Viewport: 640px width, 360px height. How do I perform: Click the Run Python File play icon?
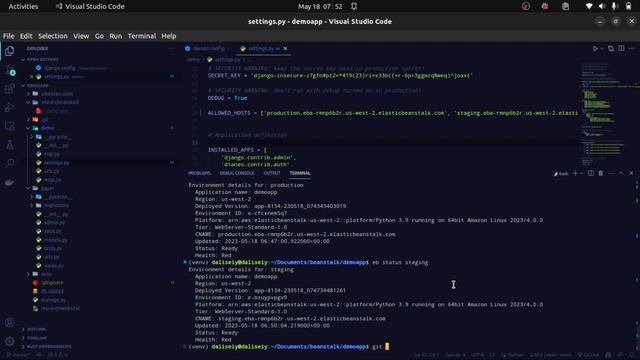595,49
